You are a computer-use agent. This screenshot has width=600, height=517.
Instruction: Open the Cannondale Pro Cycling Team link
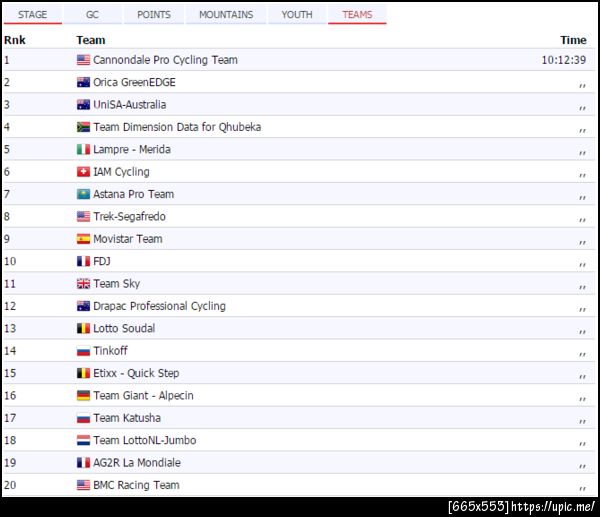coord(165,60)
